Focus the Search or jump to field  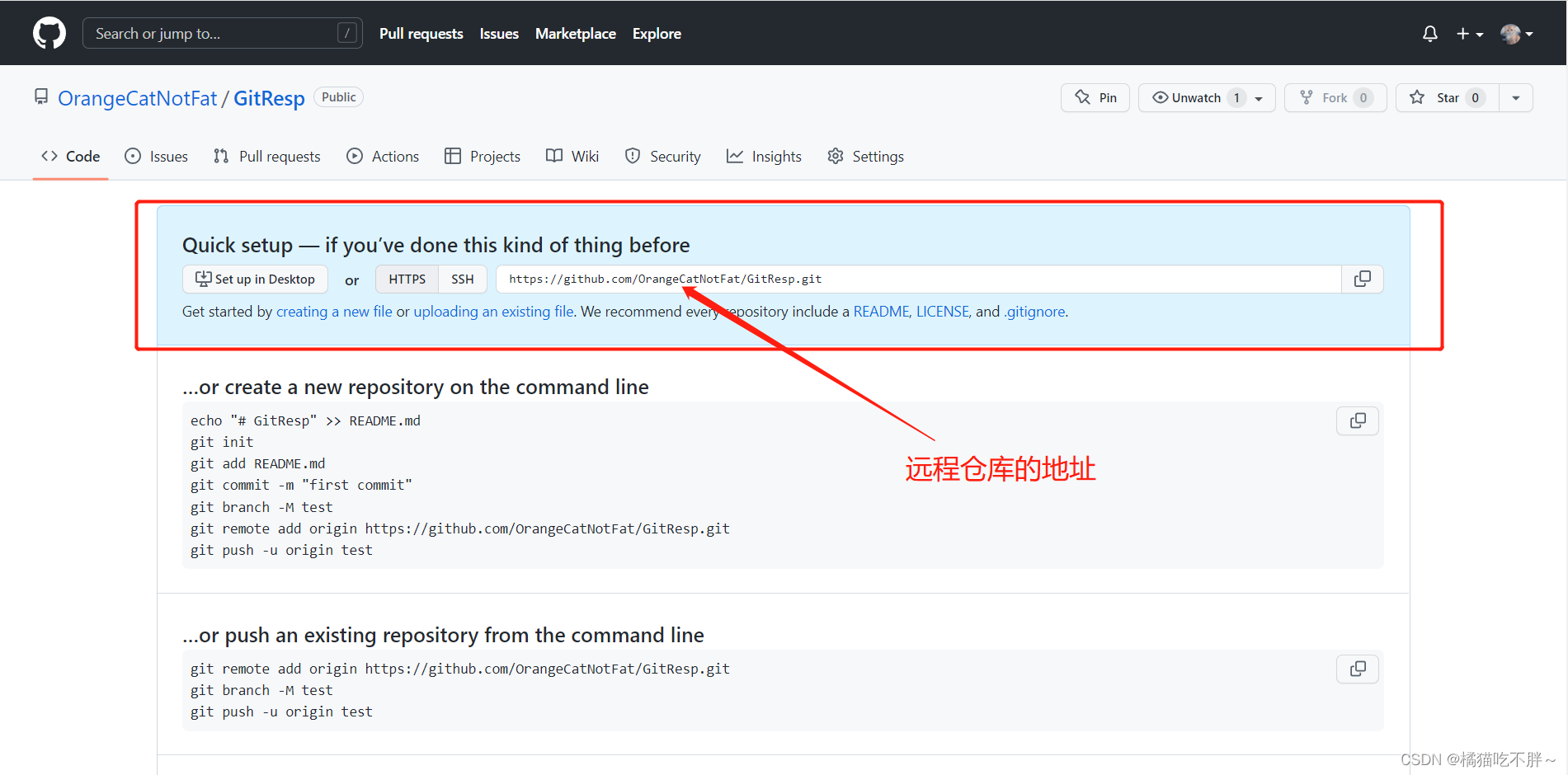(x=223, y=33)
